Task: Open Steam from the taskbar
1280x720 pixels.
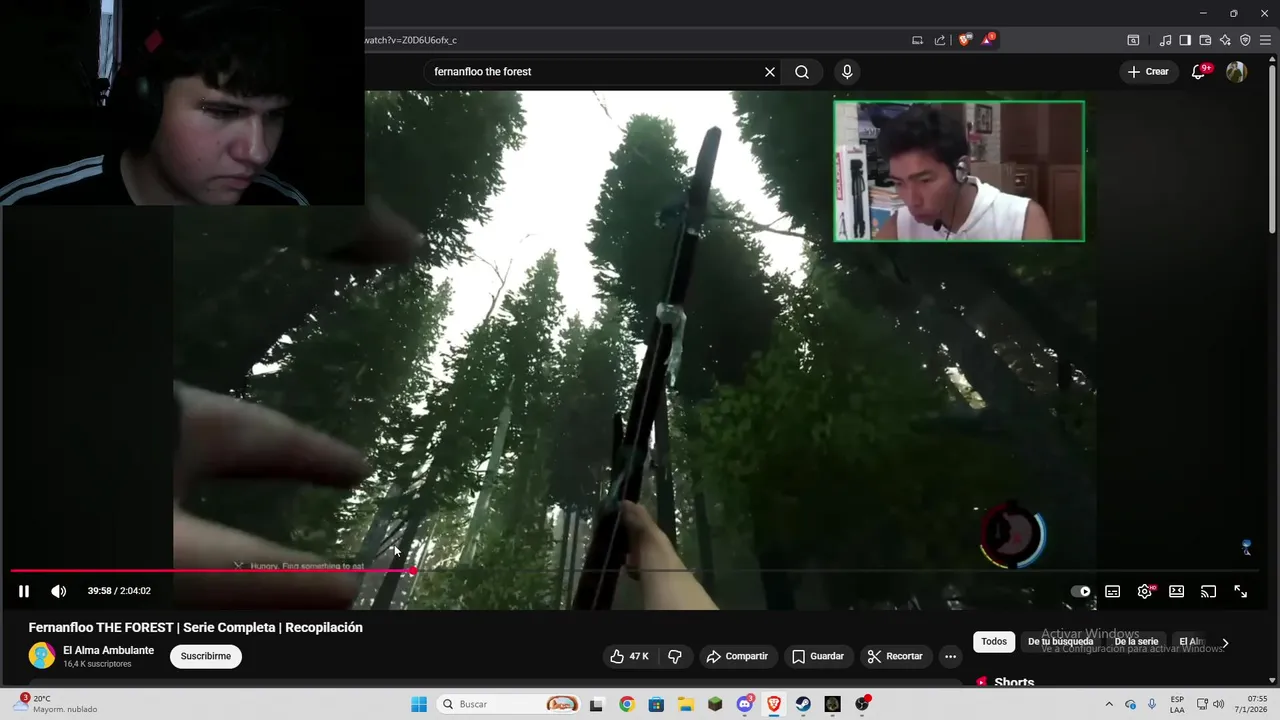Action: pos(803,704)
